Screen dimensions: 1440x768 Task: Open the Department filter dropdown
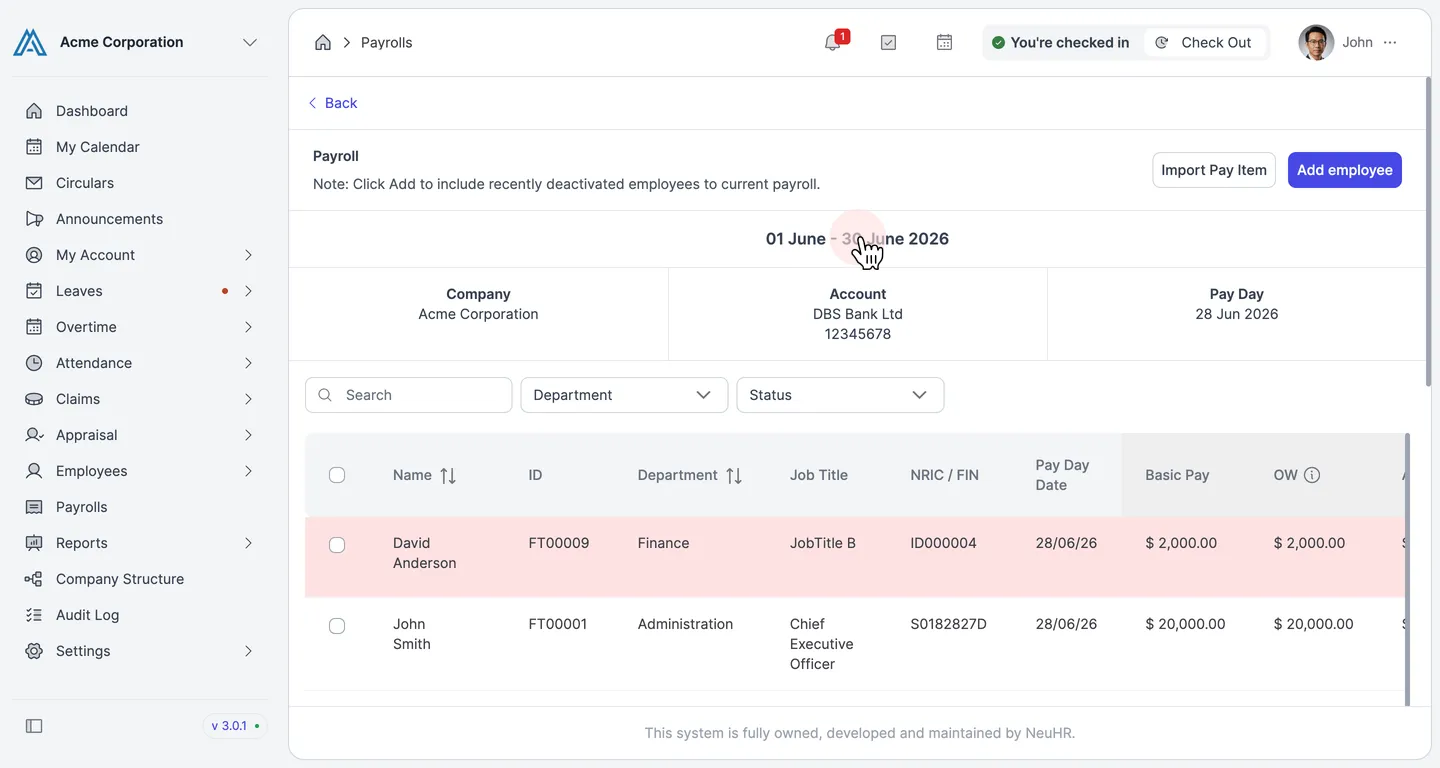click(624, 395)
